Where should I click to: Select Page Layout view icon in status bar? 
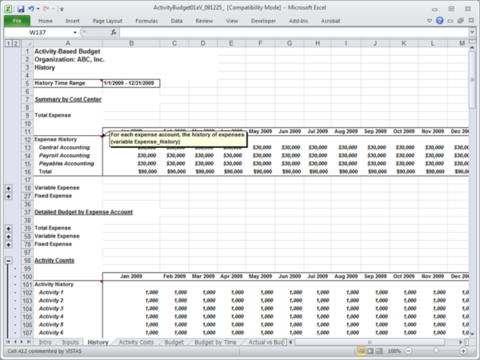[370, 351]
